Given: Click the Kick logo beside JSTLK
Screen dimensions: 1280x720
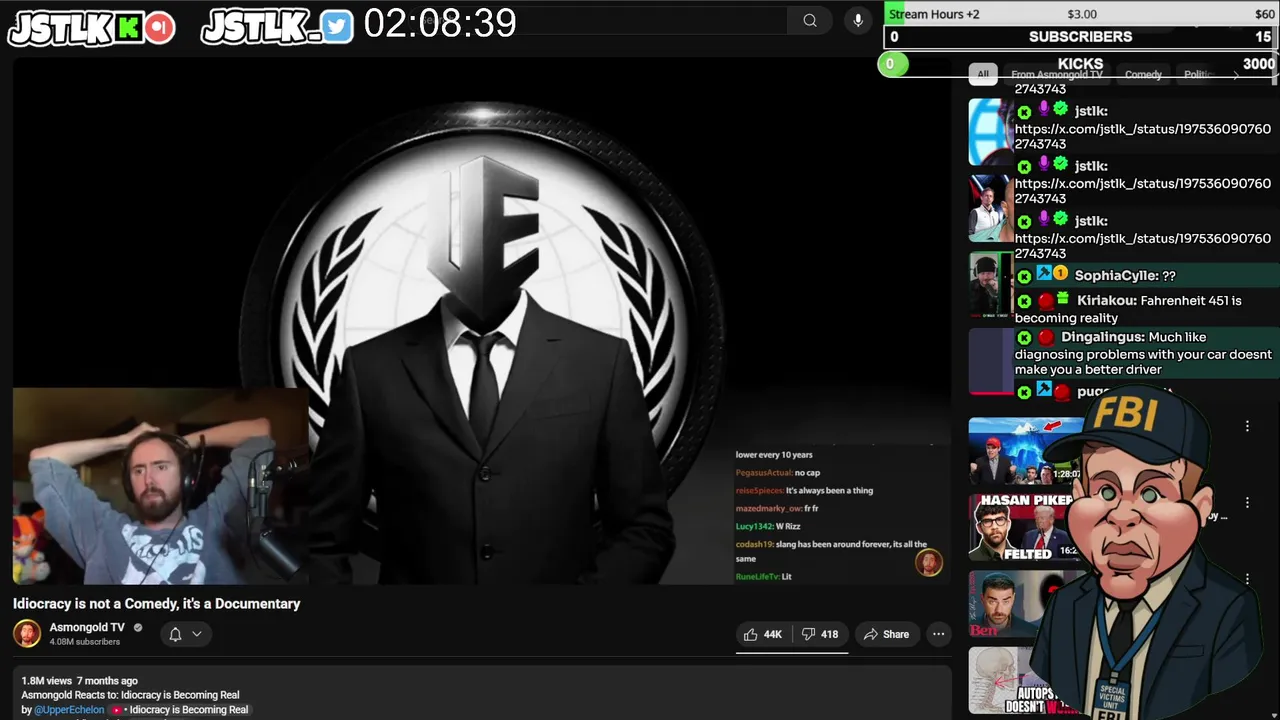Looking at the screenshot, I should [x=128, y=28].
